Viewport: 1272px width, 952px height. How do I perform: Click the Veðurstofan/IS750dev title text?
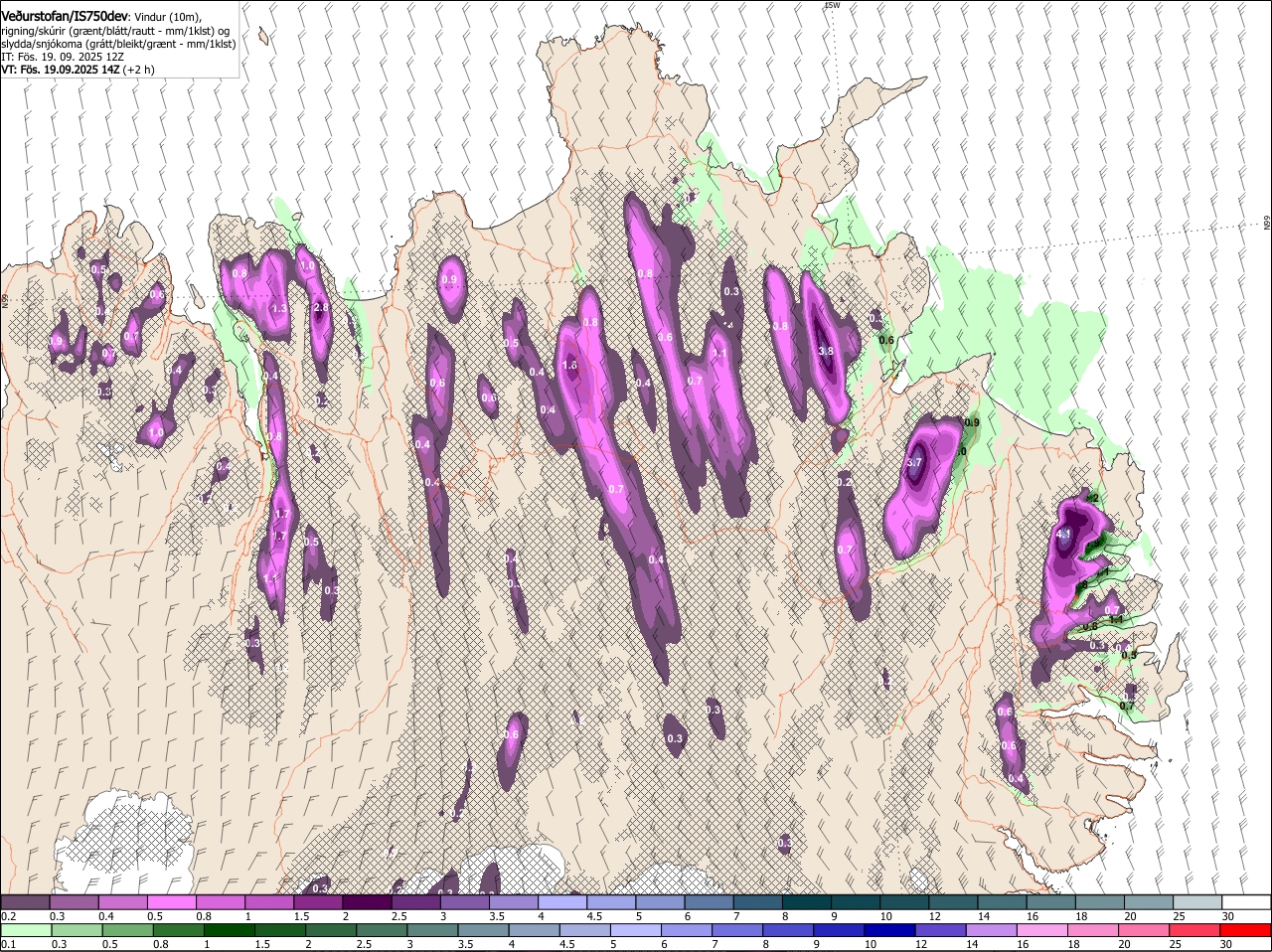tap(64, 17)
